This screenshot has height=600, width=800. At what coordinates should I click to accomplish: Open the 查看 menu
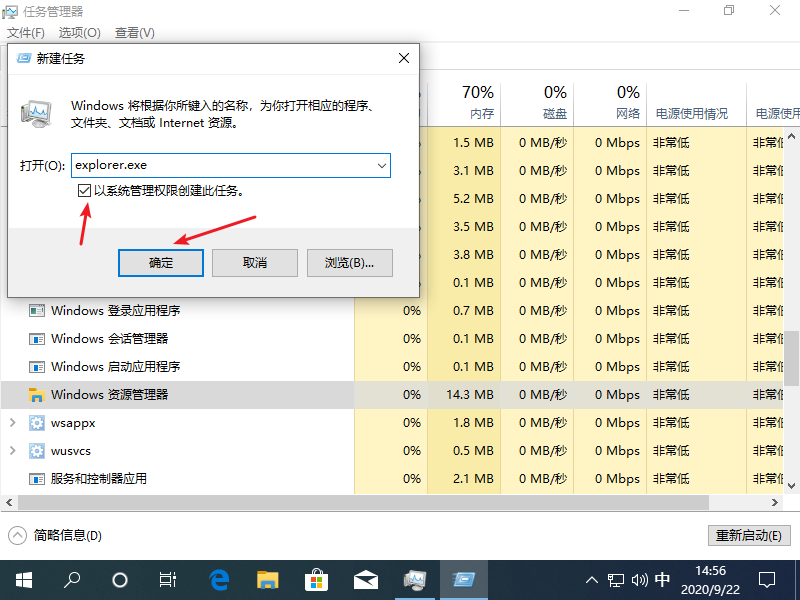(x=133, y=32)
